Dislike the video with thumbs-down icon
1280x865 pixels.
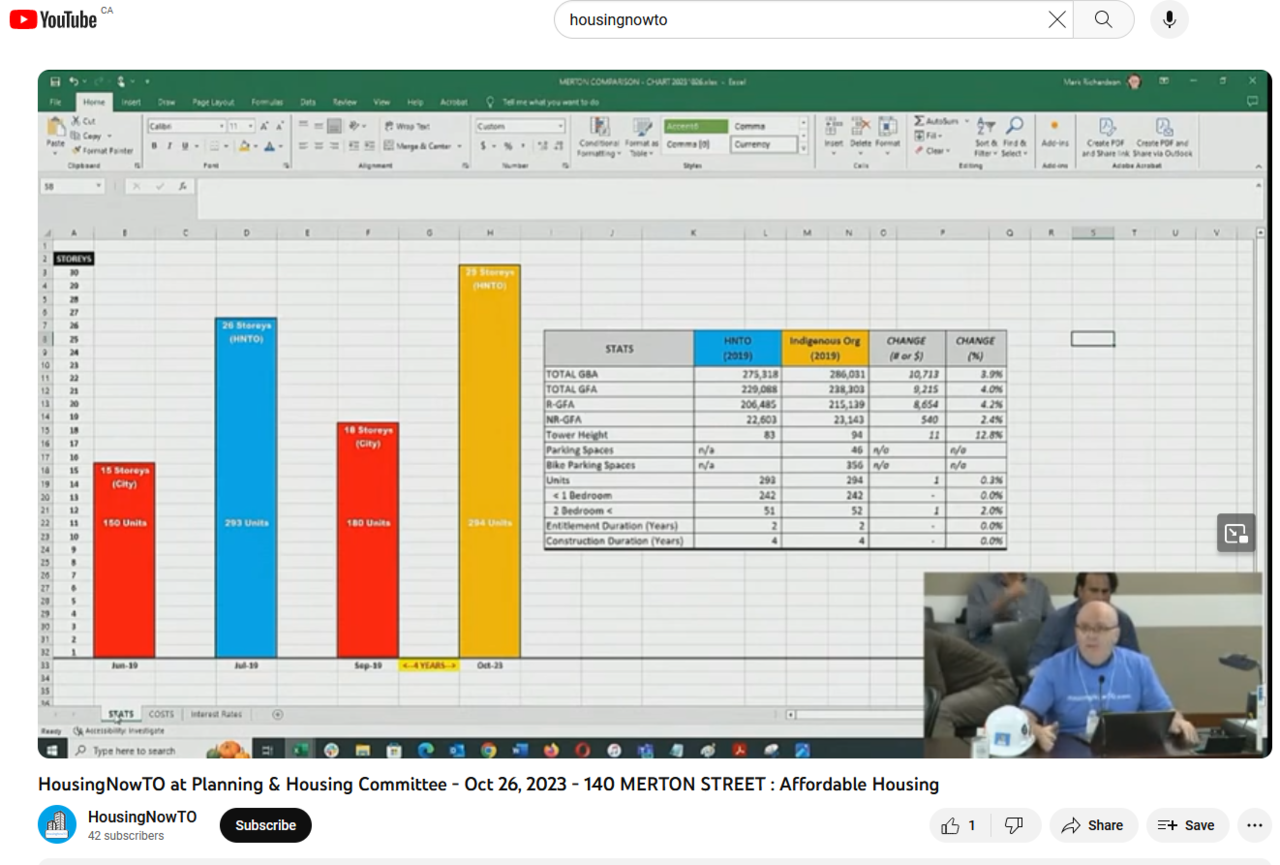1014,826
